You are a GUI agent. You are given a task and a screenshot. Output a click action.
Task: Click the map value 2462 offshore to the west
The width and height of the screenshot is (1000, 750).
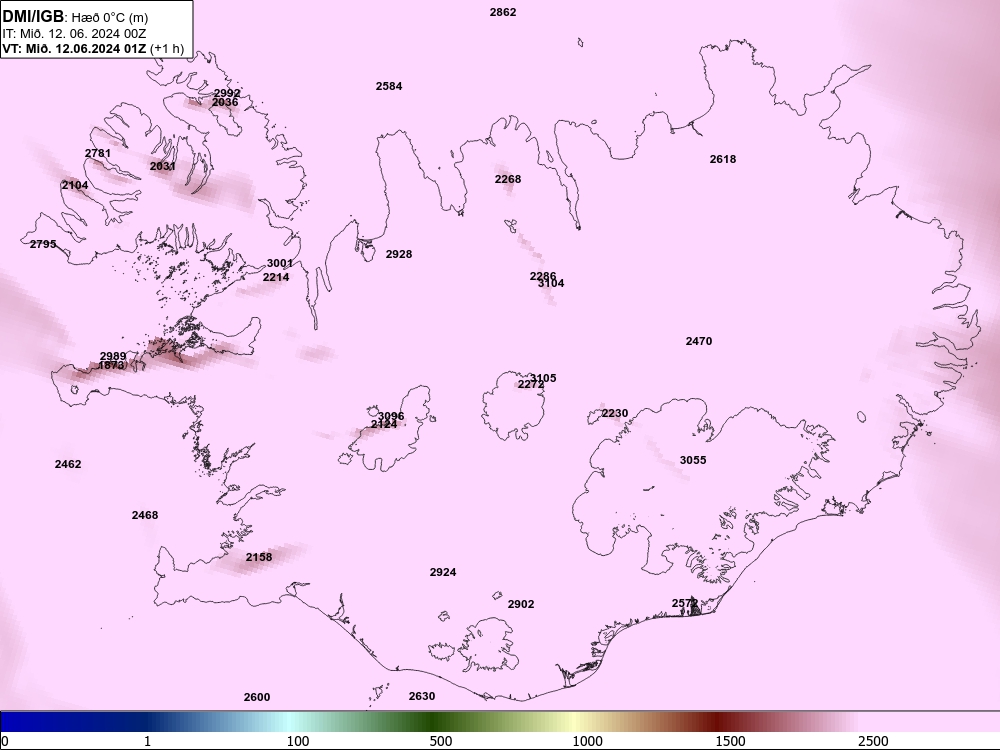coord(68,464)
